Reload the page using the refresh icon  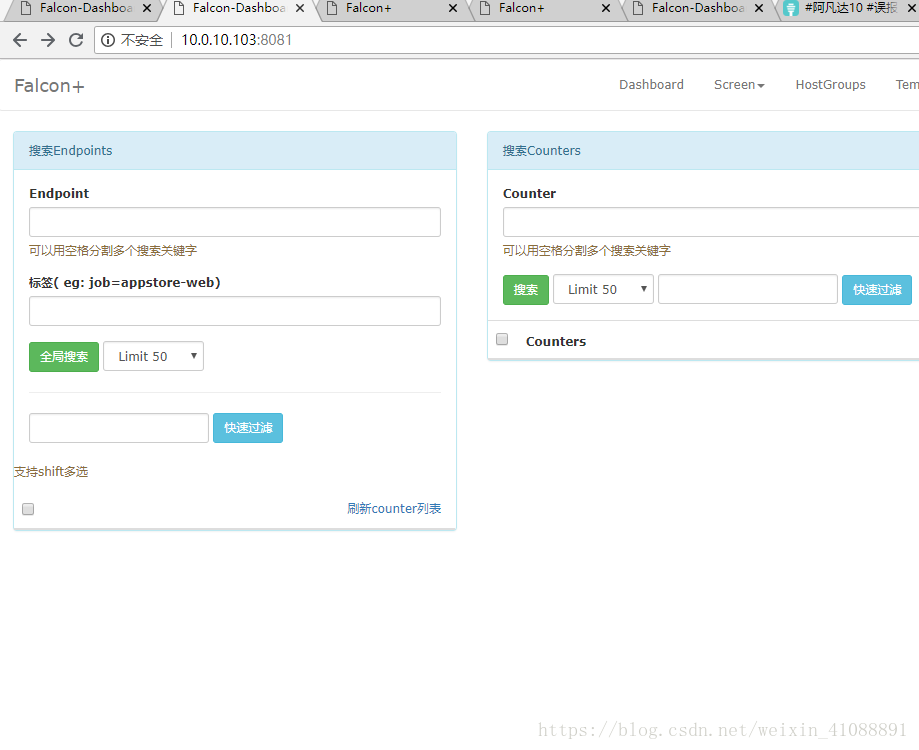(76, 40)
